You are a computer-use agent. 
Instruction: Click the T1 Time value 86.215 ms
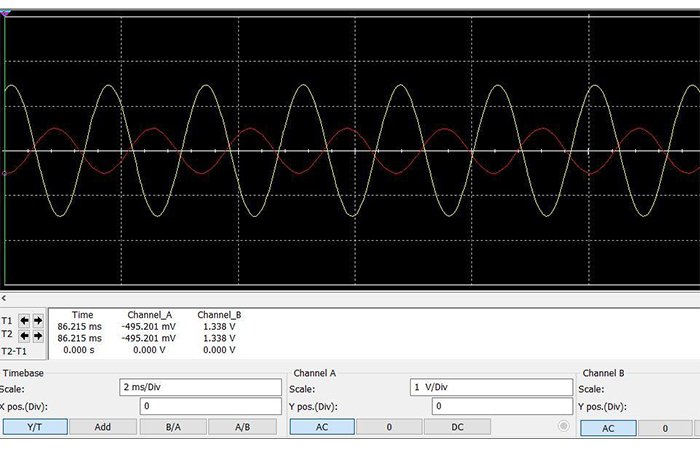(x=79, y=326)
